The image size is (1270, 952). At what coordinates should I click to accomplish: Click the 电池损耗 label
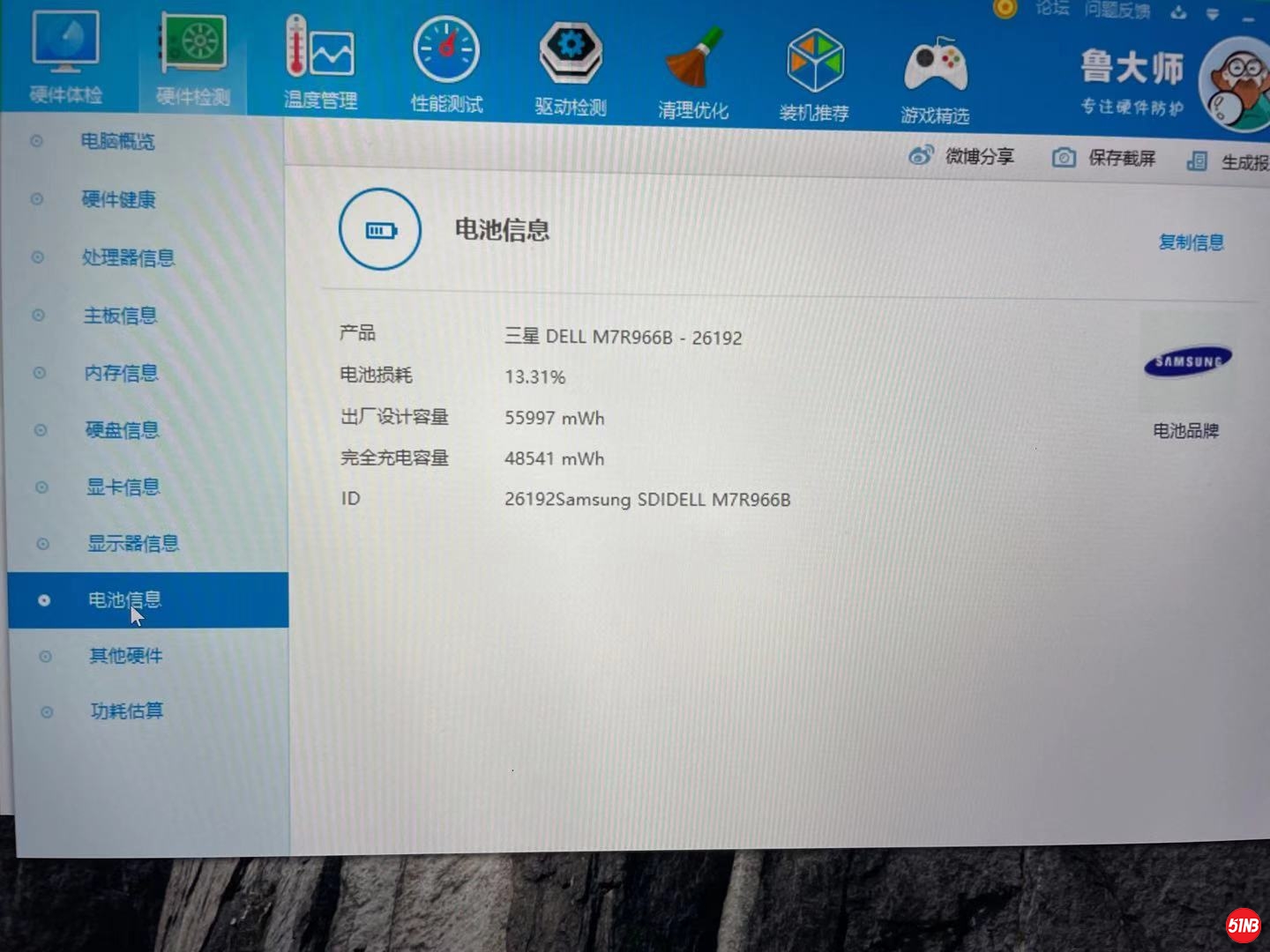[x=377, y=376]
